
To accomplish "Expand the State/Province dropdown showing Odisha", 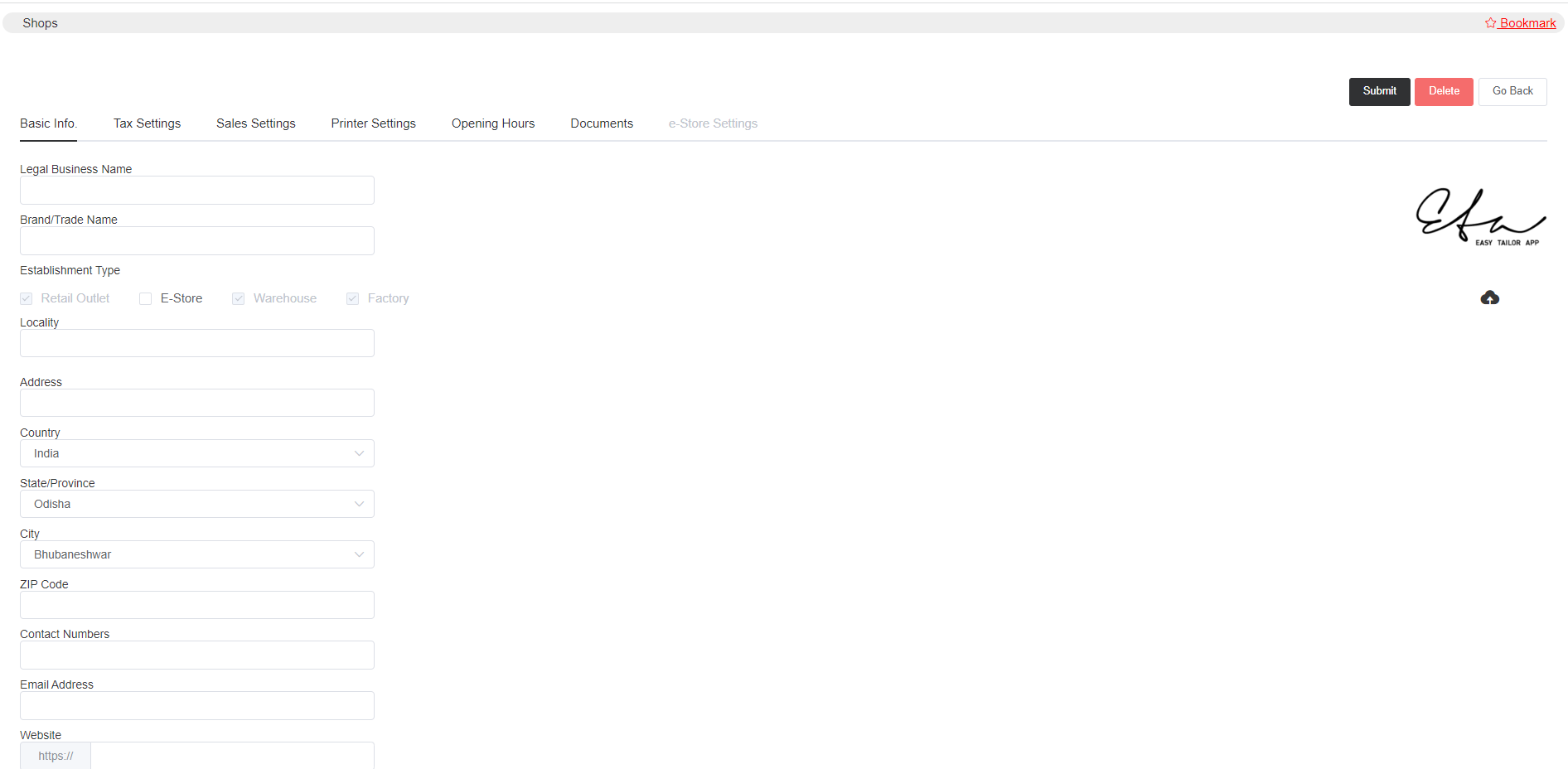I will [x=196, y=504].
